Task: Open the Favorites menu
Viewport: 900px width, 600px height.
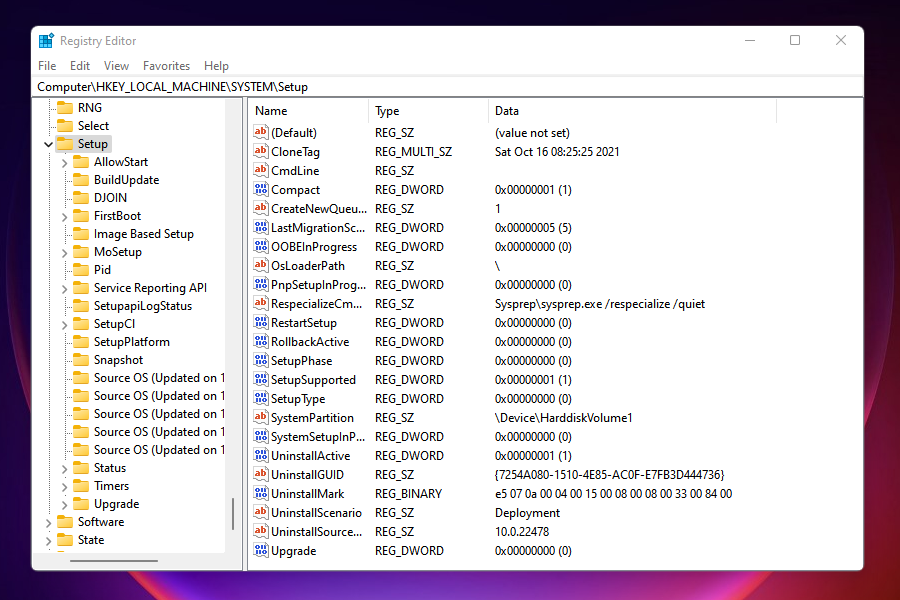Action: [166, 65]
